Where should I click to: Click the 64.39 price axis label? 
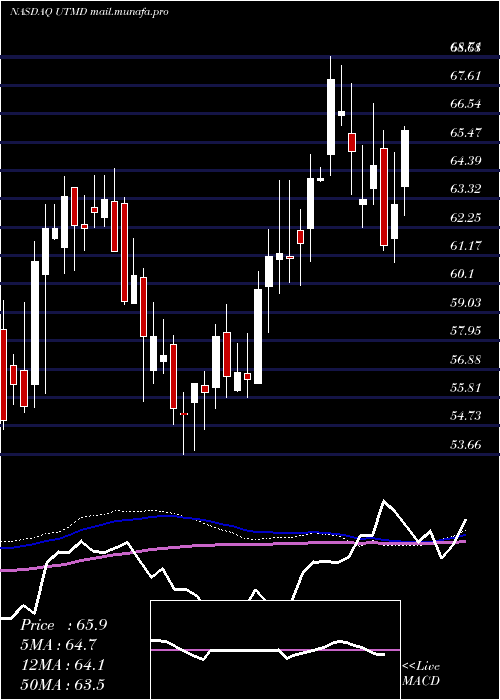tap(466, 160)
